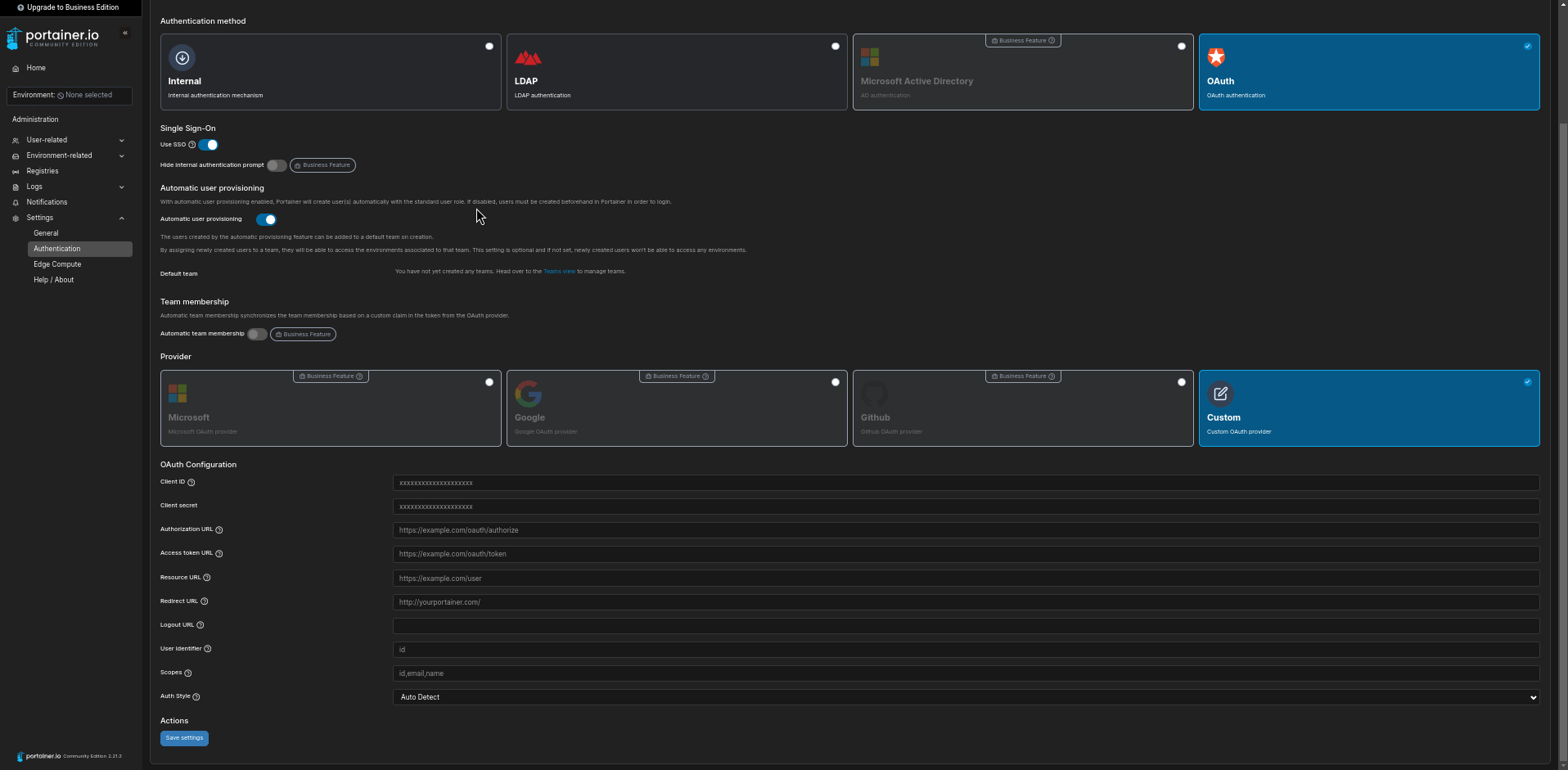Open the Teams view link

[x=559, y=272]
